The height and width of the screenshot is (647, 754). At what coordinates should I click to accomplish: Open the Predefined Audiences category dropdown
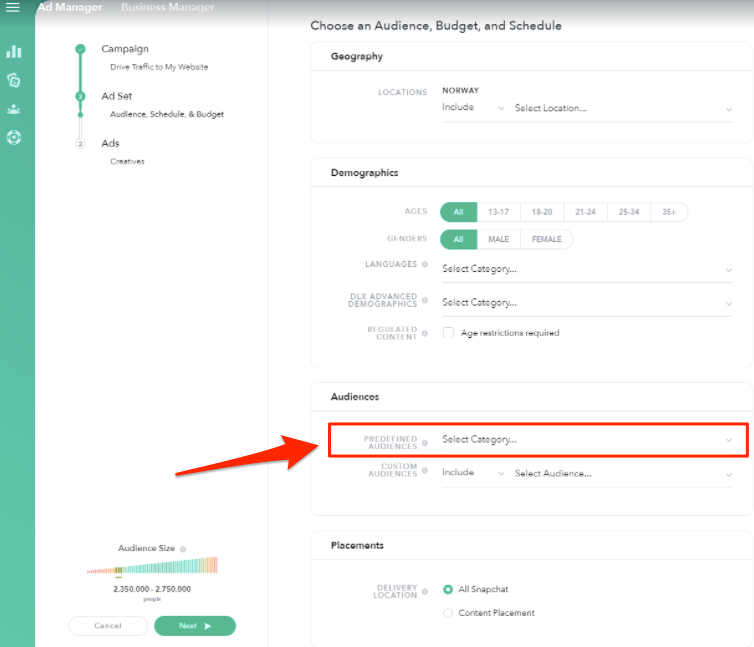point(586,440)
